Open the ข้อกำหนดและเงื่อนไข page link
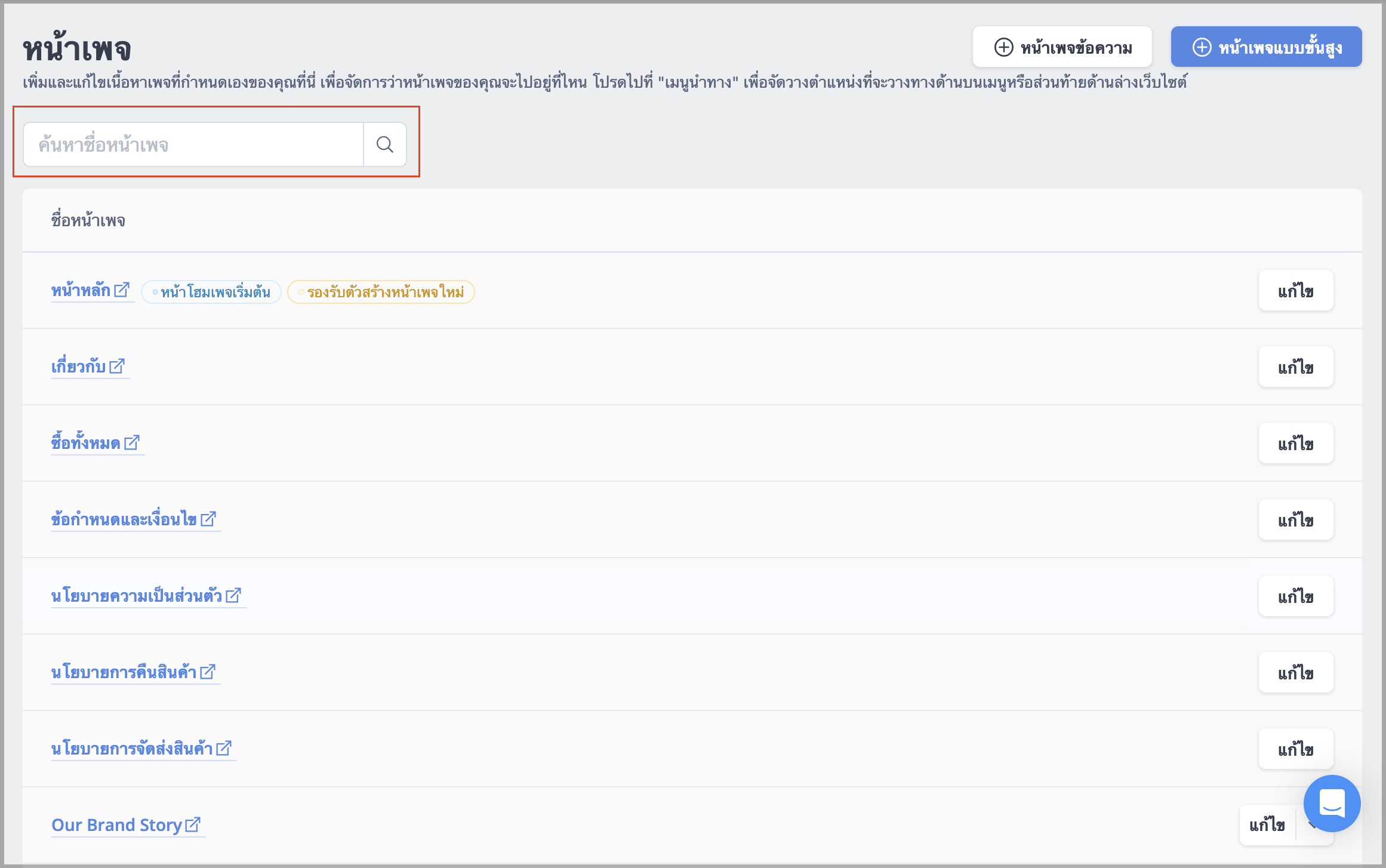This screenshot has width=1386, height=868. pos(124,519)
